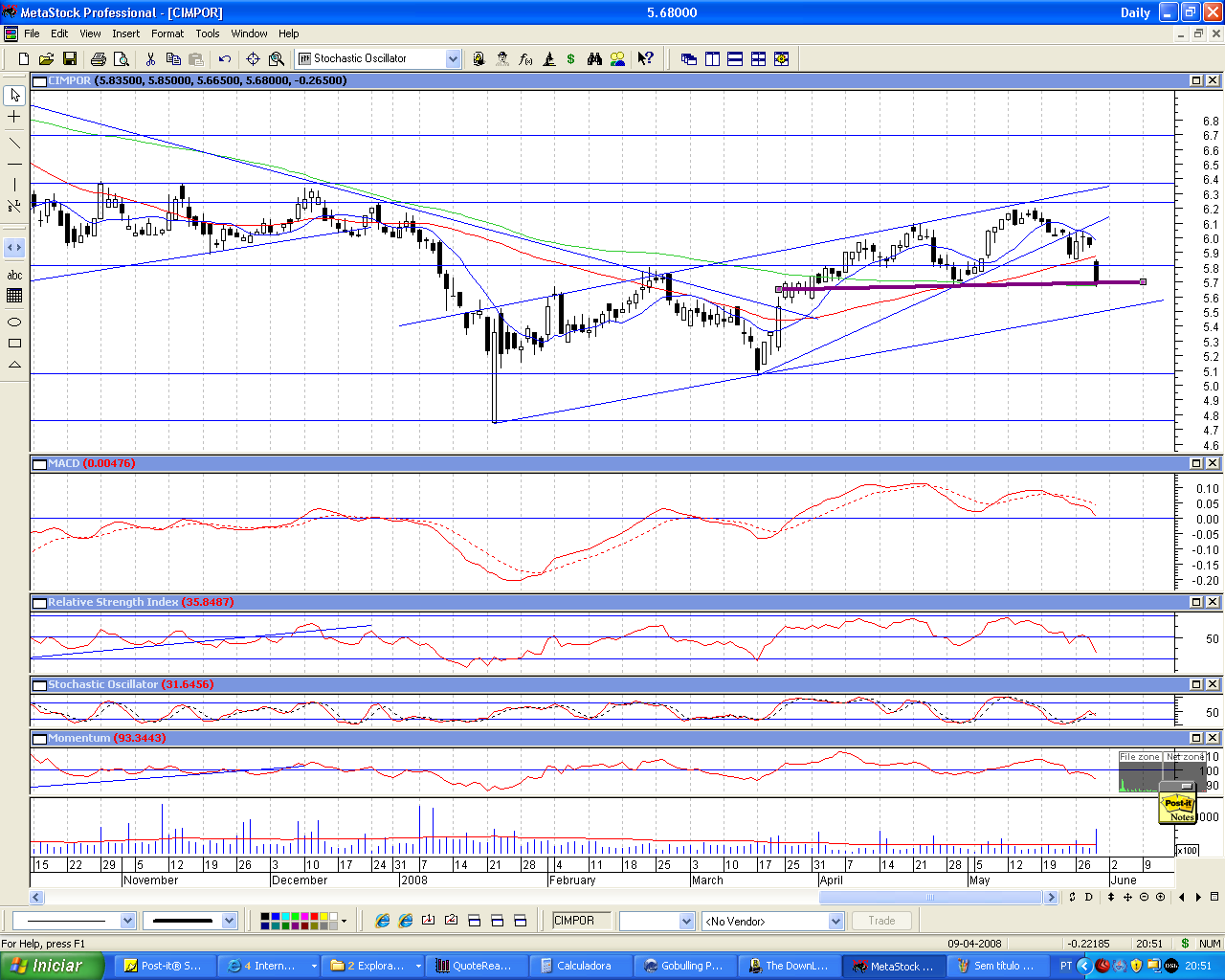The width and height of the screenshot is (1225, 980).
Task: Expand the color palette arrow
Action: 344,922
